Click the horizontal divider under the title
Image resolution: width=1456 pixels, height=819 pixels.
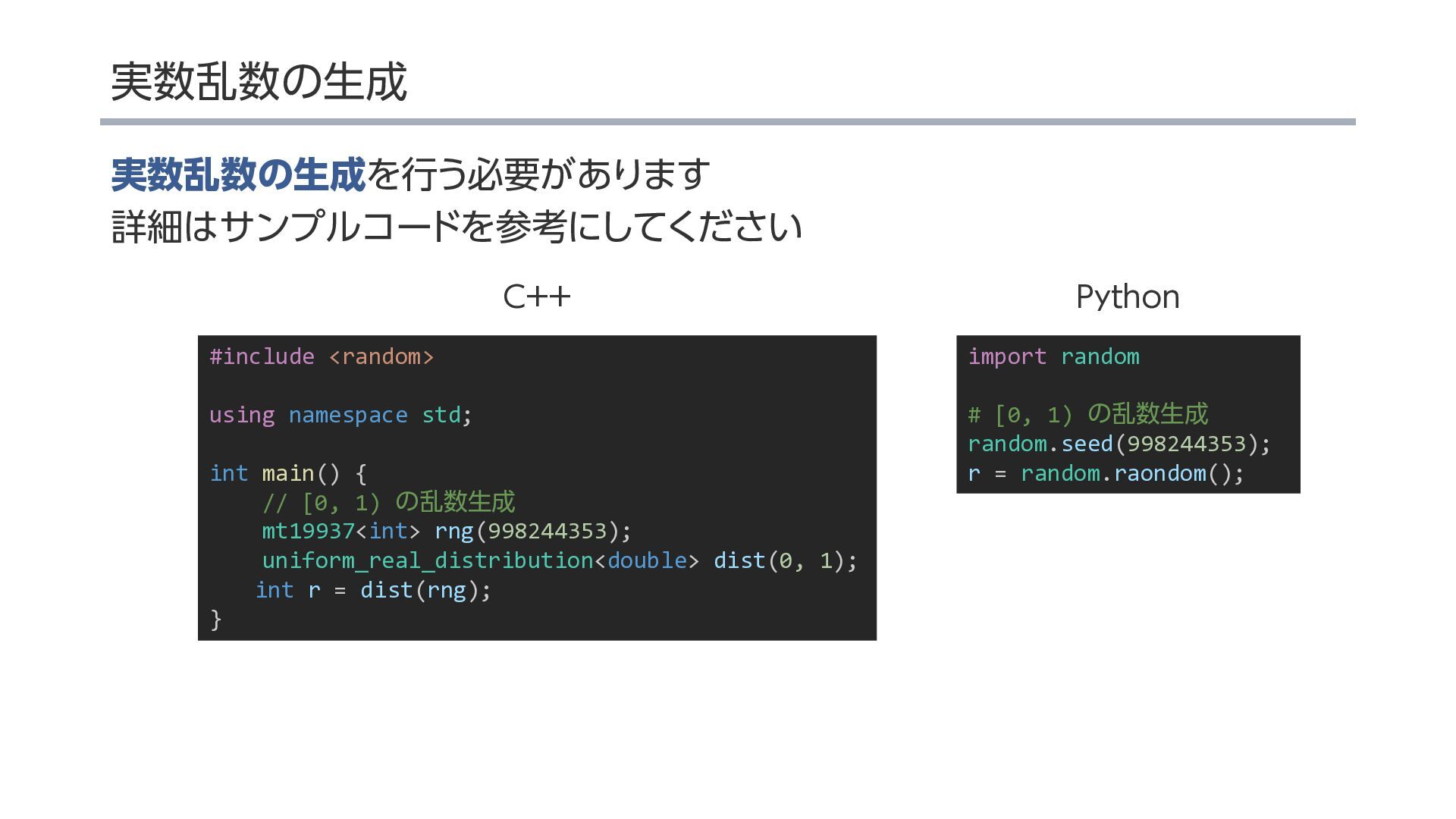[x=727, y=121]
